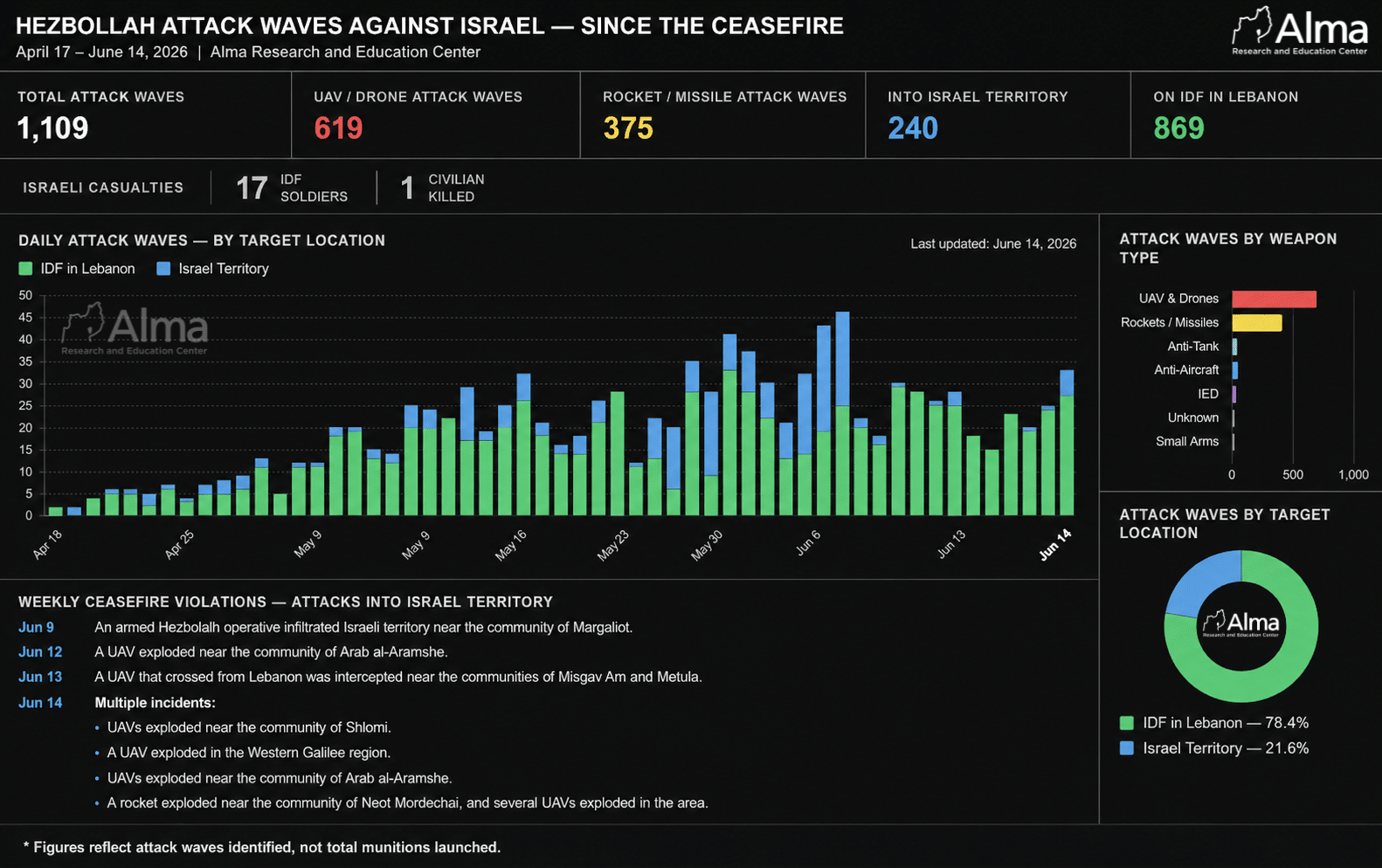The height and width of the screenshot is (868, 1382).
Task: Click the IED label in the weapon chart
Action: pyautogui.click(x=1208, y=394)
